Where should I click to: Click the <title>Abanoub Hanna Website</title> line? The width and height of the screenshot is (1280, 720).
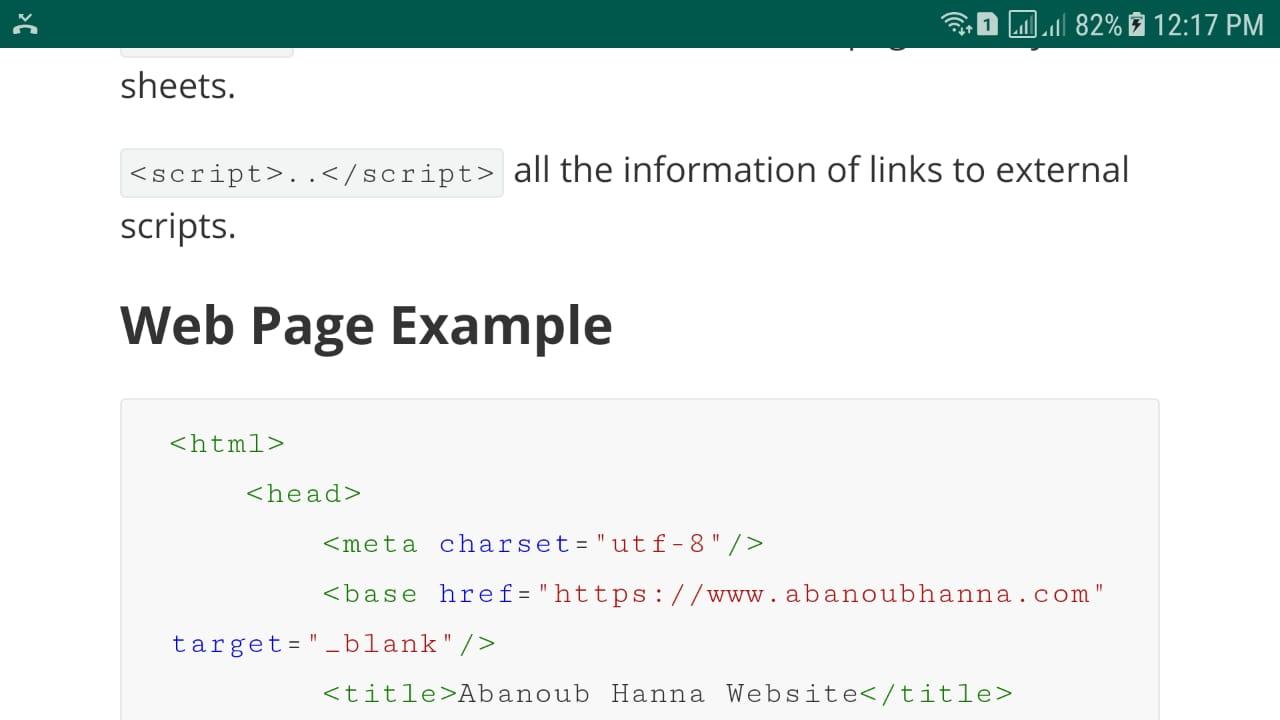(x=668, y=693)
